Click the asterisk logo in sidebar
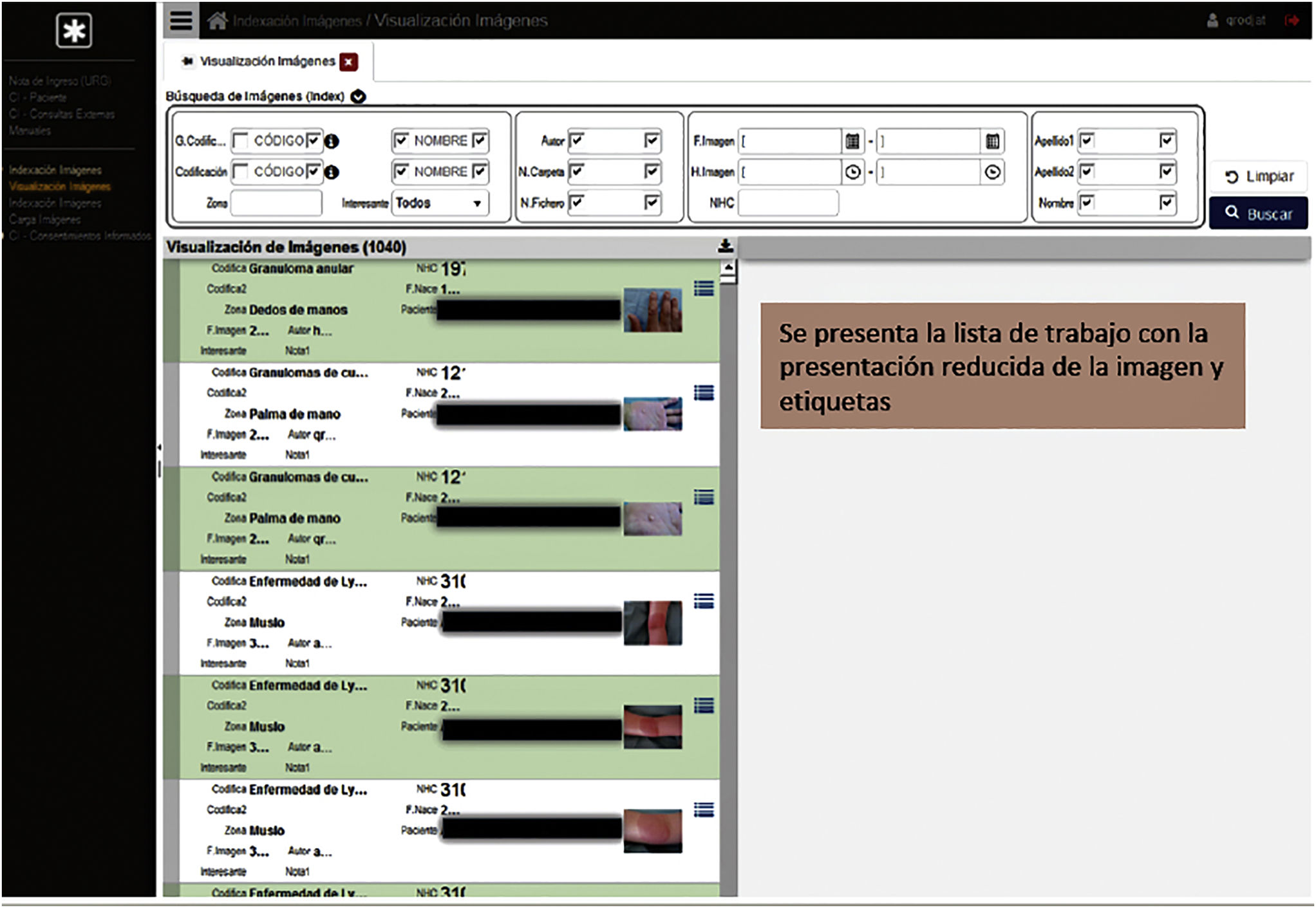Image resolution: width=1316 pixels, height=908 pixels. click(74, 30)
